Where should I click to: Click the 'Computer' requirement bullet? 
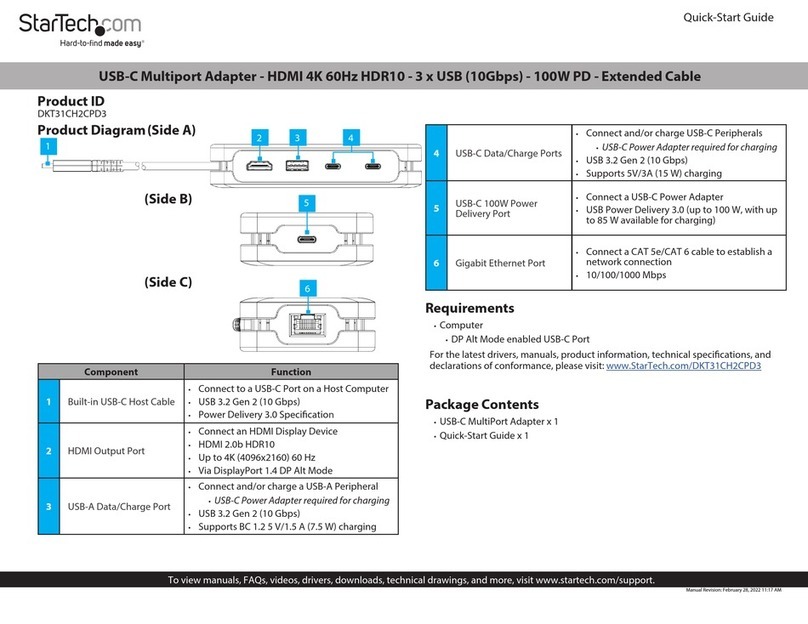461,325
